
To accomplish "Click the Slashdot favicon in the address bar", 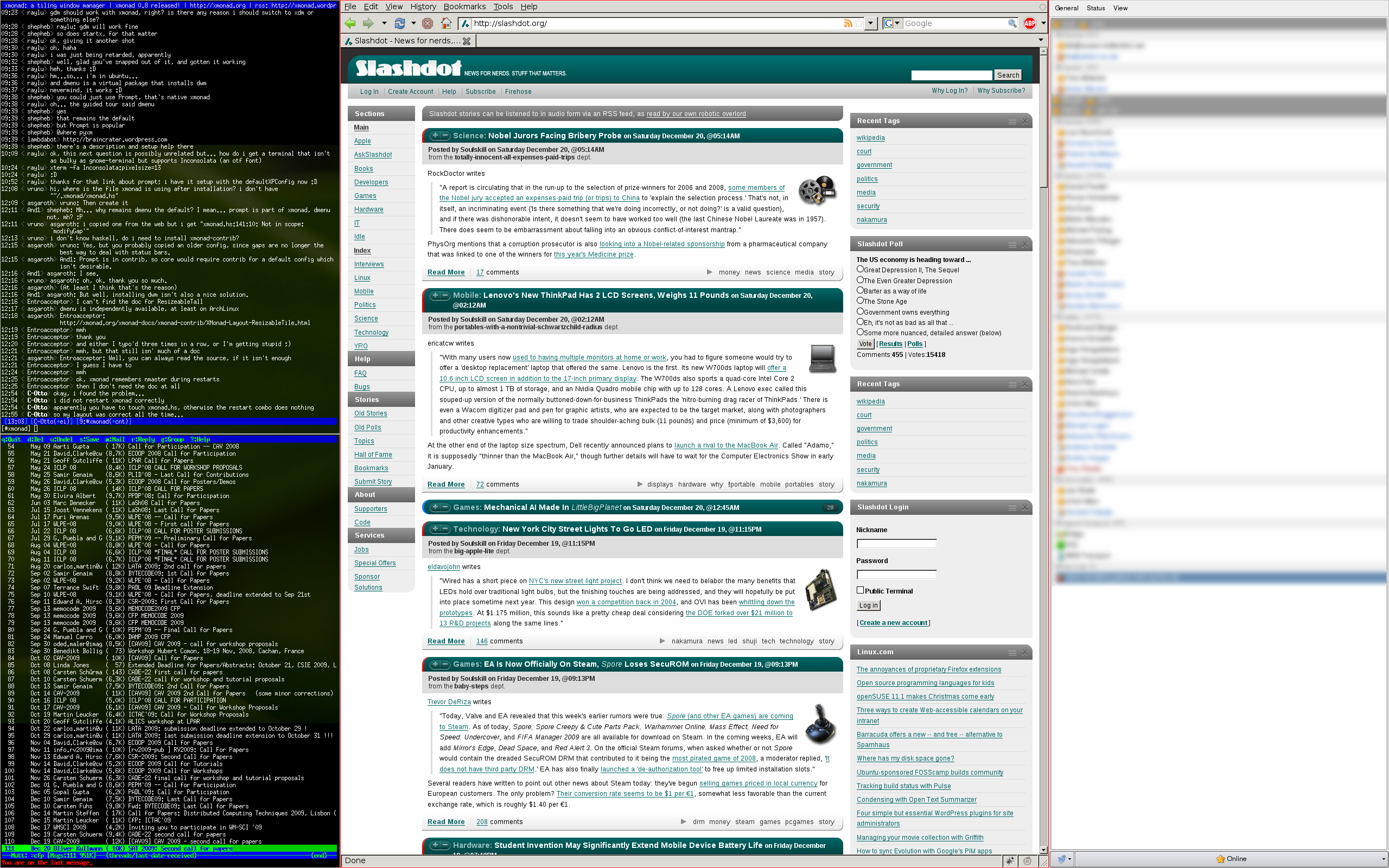I will tap(466, 23).
